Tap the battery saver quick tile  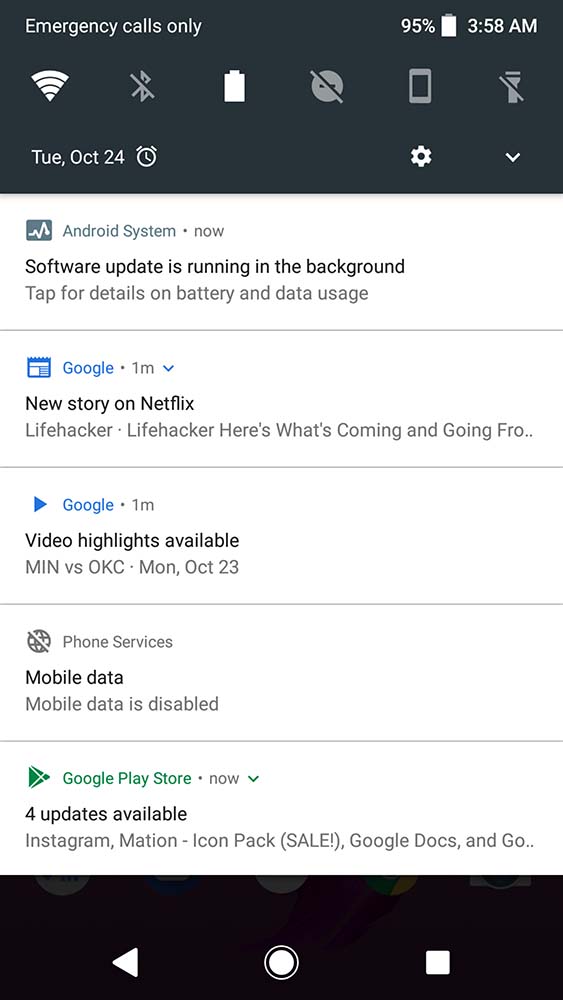[234, 86]
